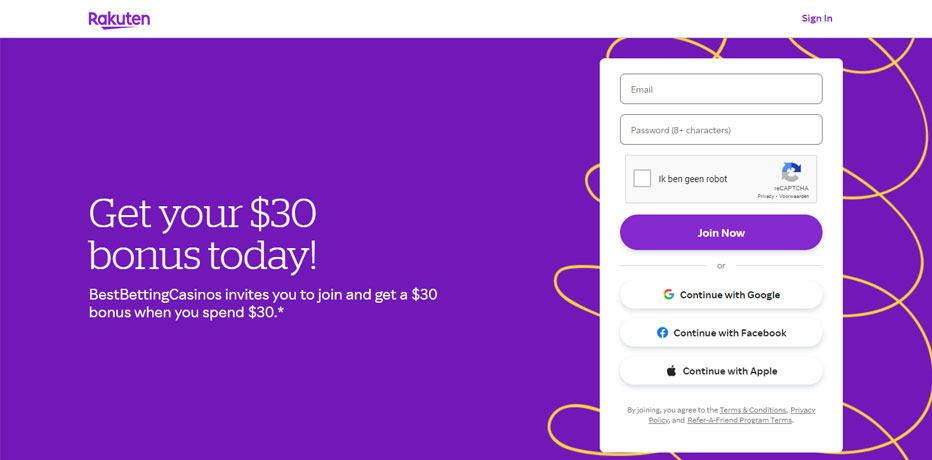Click the Apple logo icon
This screenshot has height=460, width=932.
pyautogui.click(x=671, y=371)
